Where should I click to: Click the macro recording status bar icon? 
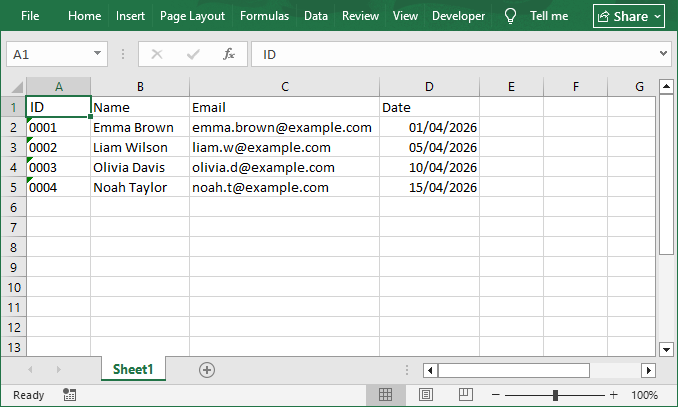coord(69,394)
